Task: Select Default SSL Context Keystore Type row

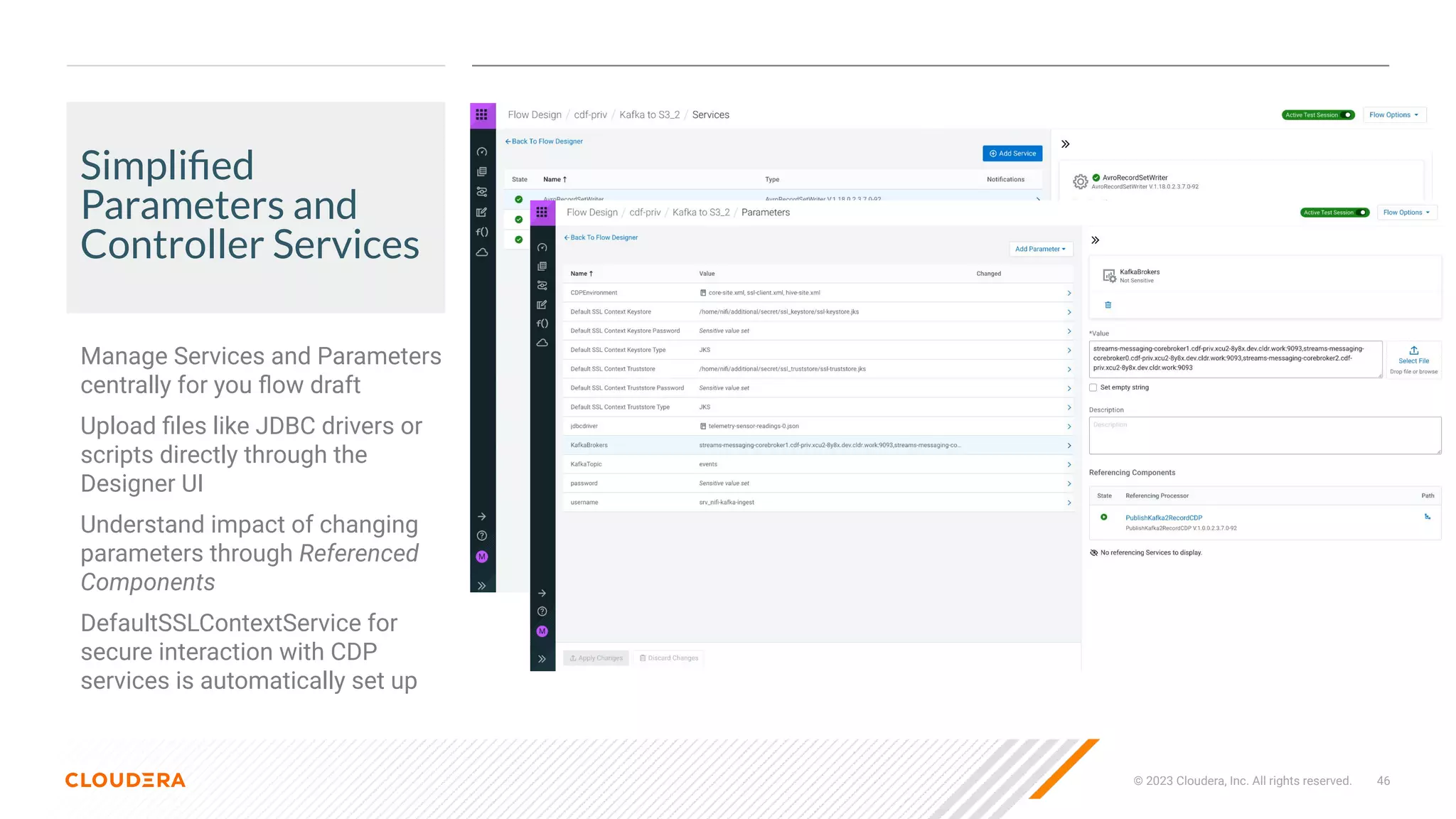Action: [818, 350]
